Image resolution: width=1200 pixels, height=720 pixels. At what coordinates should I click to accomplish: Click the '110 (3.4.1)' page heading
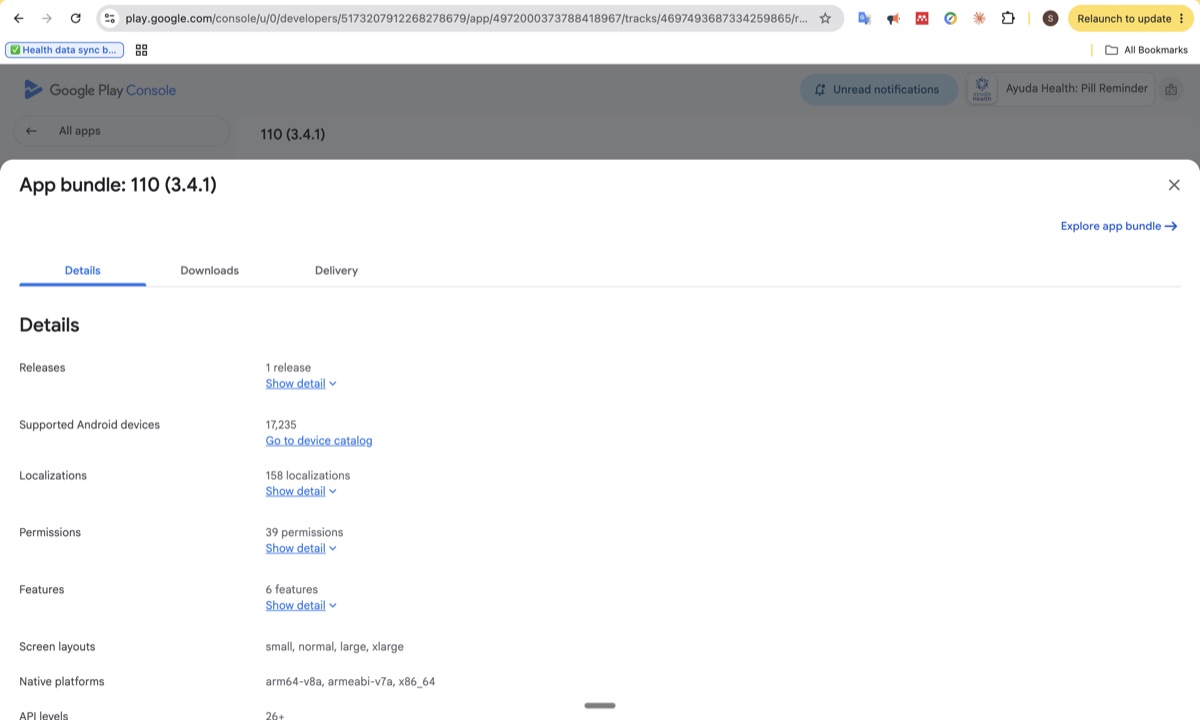[292, 134]
